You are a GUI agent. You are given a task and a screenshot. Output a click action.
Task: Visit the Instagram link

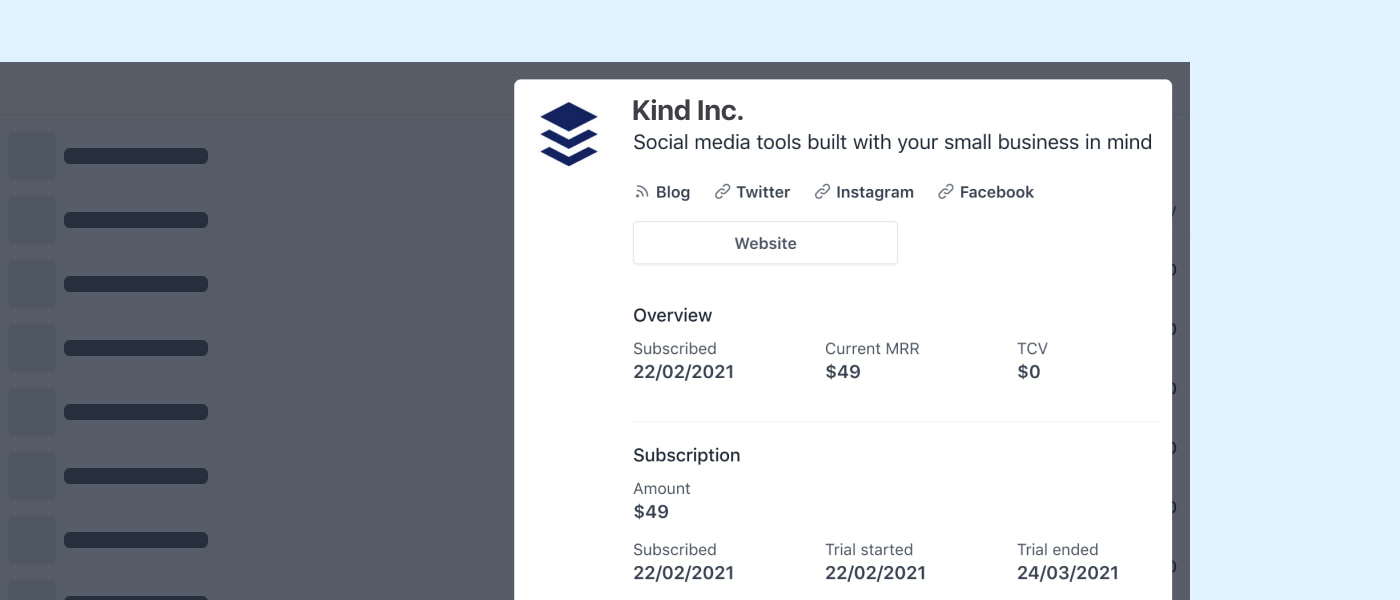(x=874, y=192)
